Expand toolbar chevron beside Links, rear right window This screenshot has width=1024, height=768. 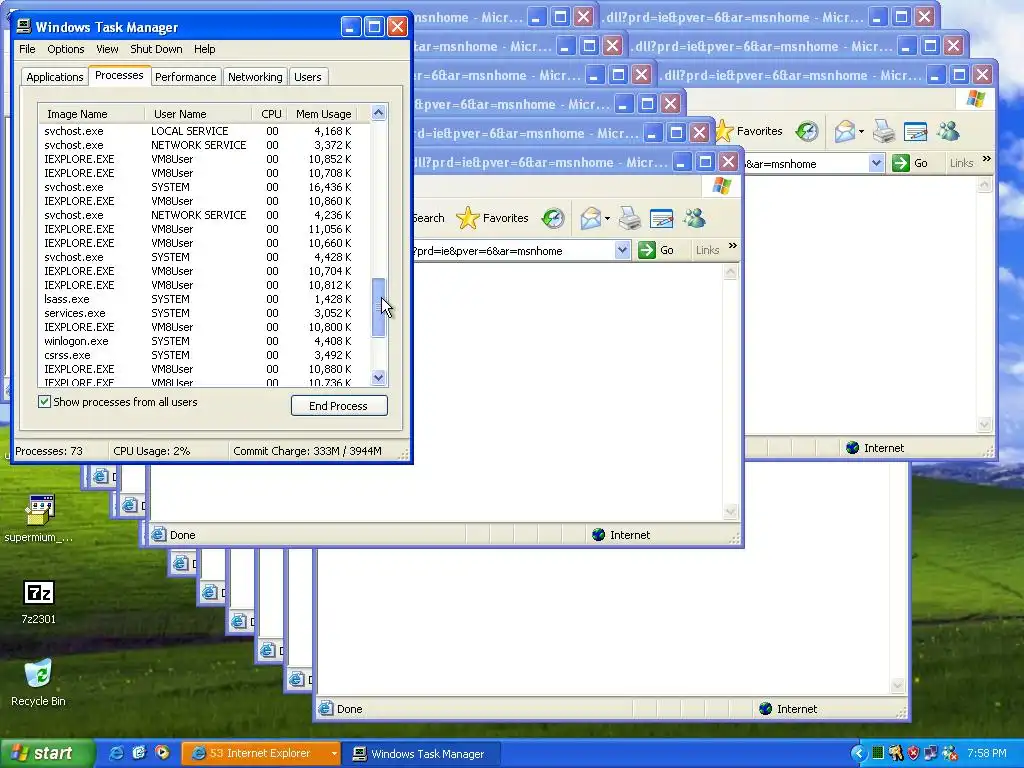click(x=987, y=159)
